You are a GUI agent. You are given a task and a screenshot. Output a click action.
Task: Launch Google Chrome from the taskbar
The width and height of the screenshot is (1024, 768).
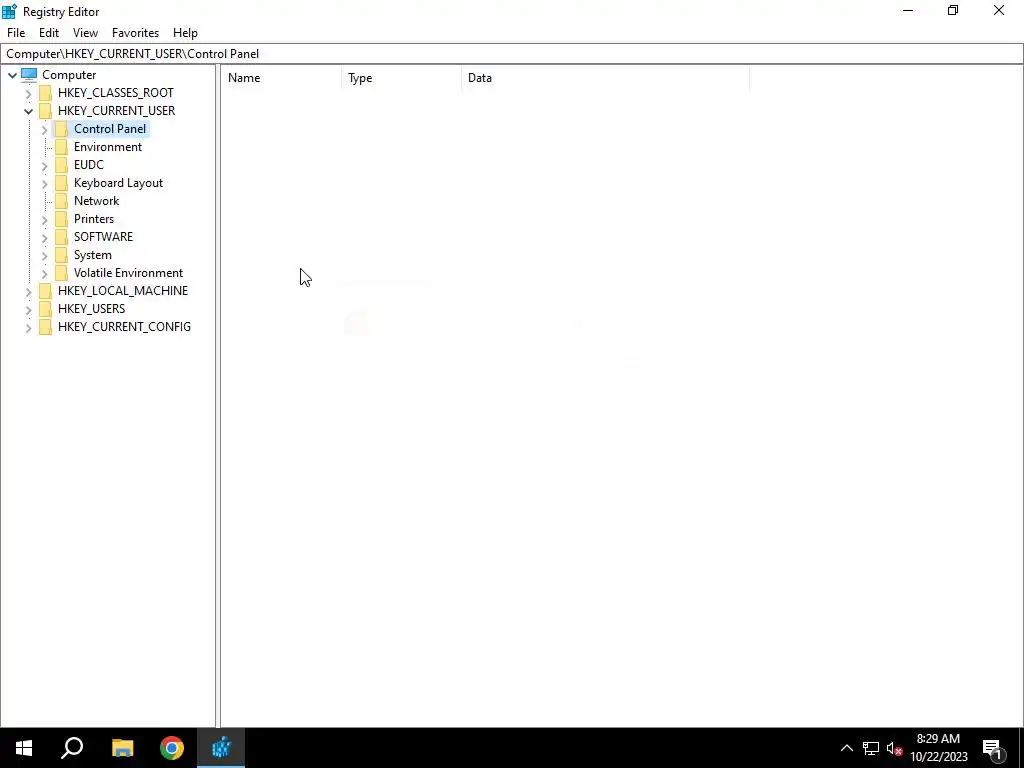click(x=172, y=748)
